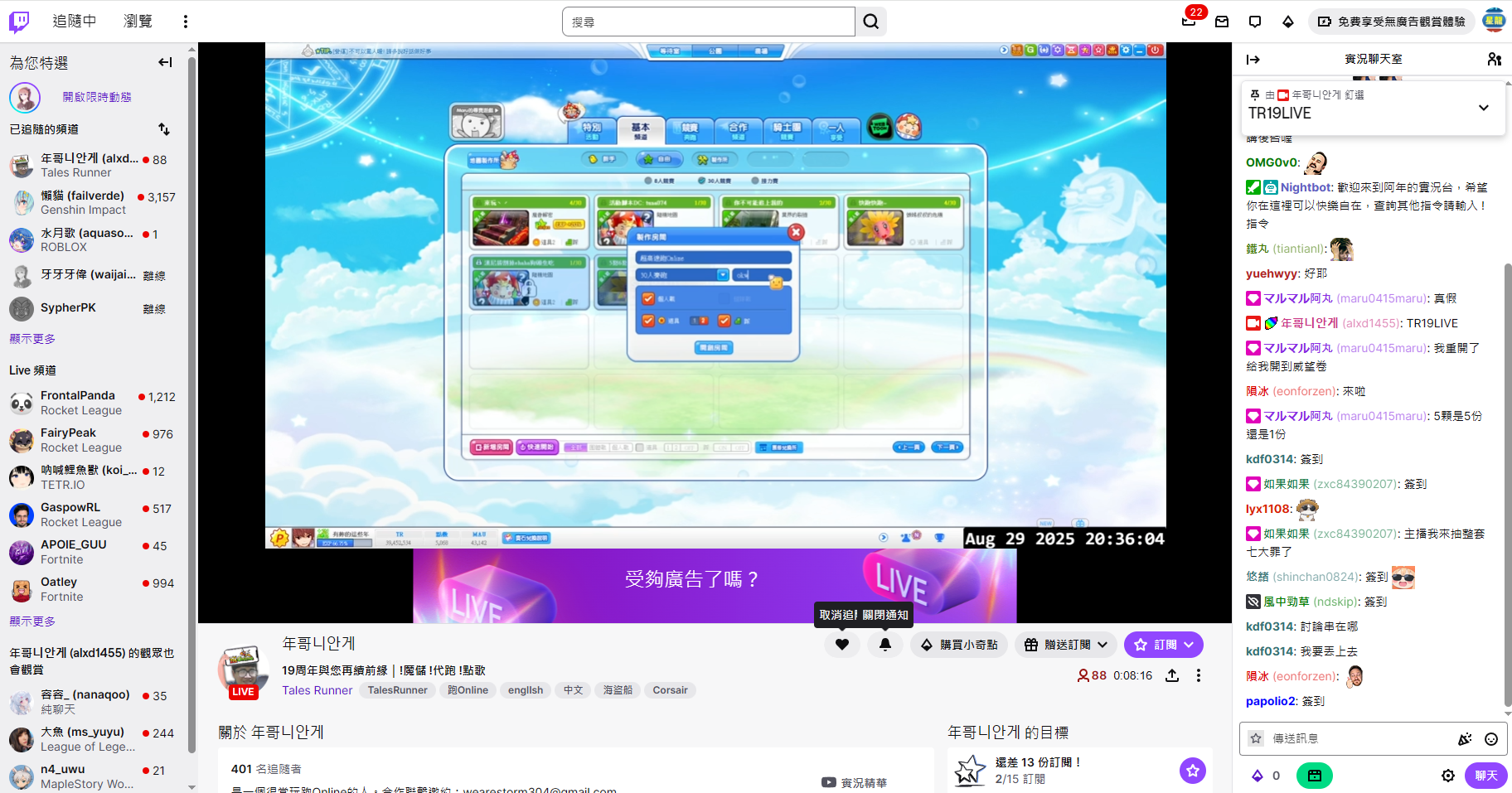Open the gift subscription dropdown
Screen dimensions: 1512x793
point(1066,645)
